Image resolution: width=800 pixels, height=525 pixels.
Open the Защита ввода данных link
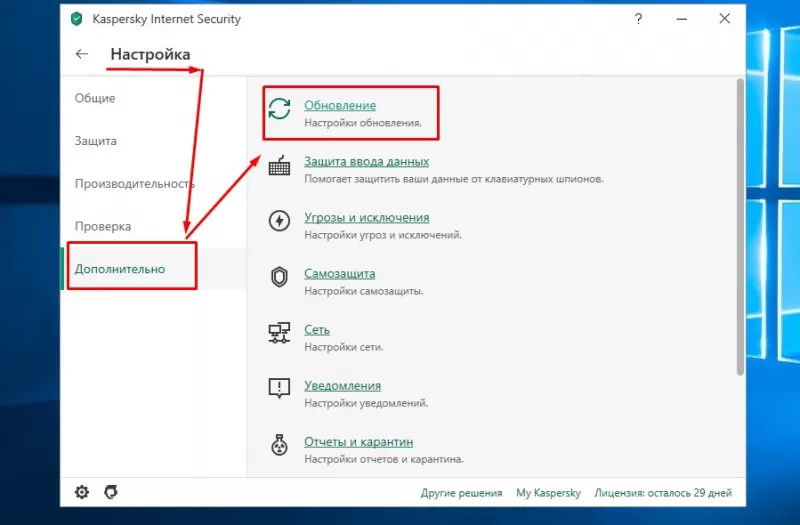coord(366,161)
